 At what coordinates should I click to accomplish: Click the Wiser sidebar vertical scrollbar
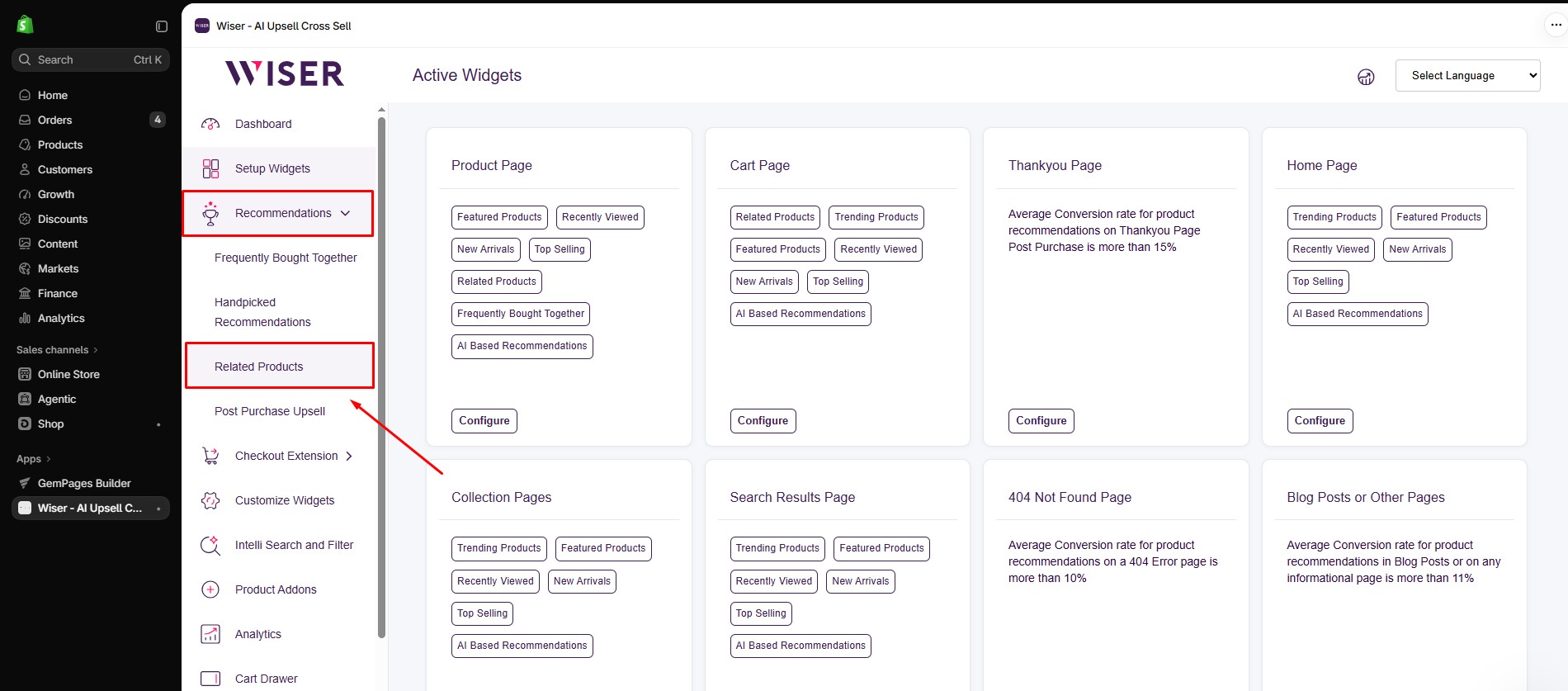click(x=381, y=377)
